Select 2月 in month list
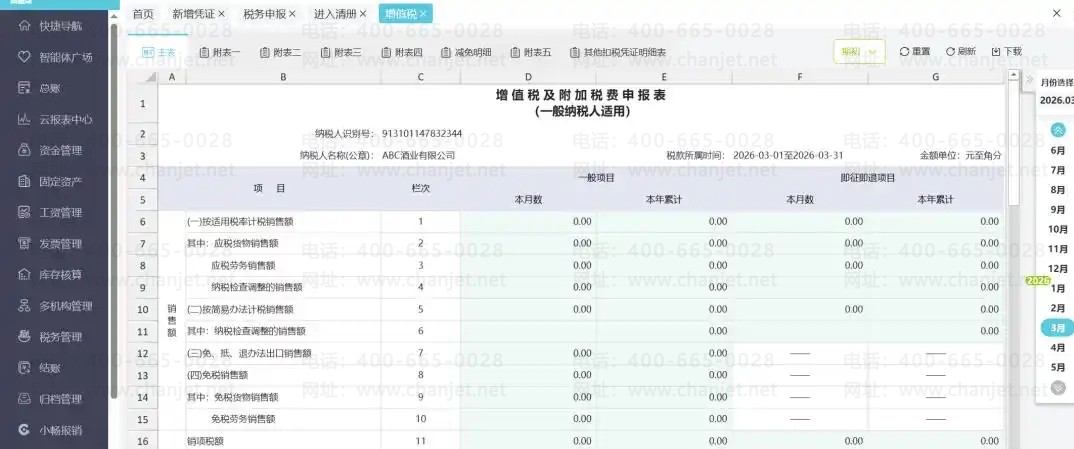 (x=1058, y=309)
